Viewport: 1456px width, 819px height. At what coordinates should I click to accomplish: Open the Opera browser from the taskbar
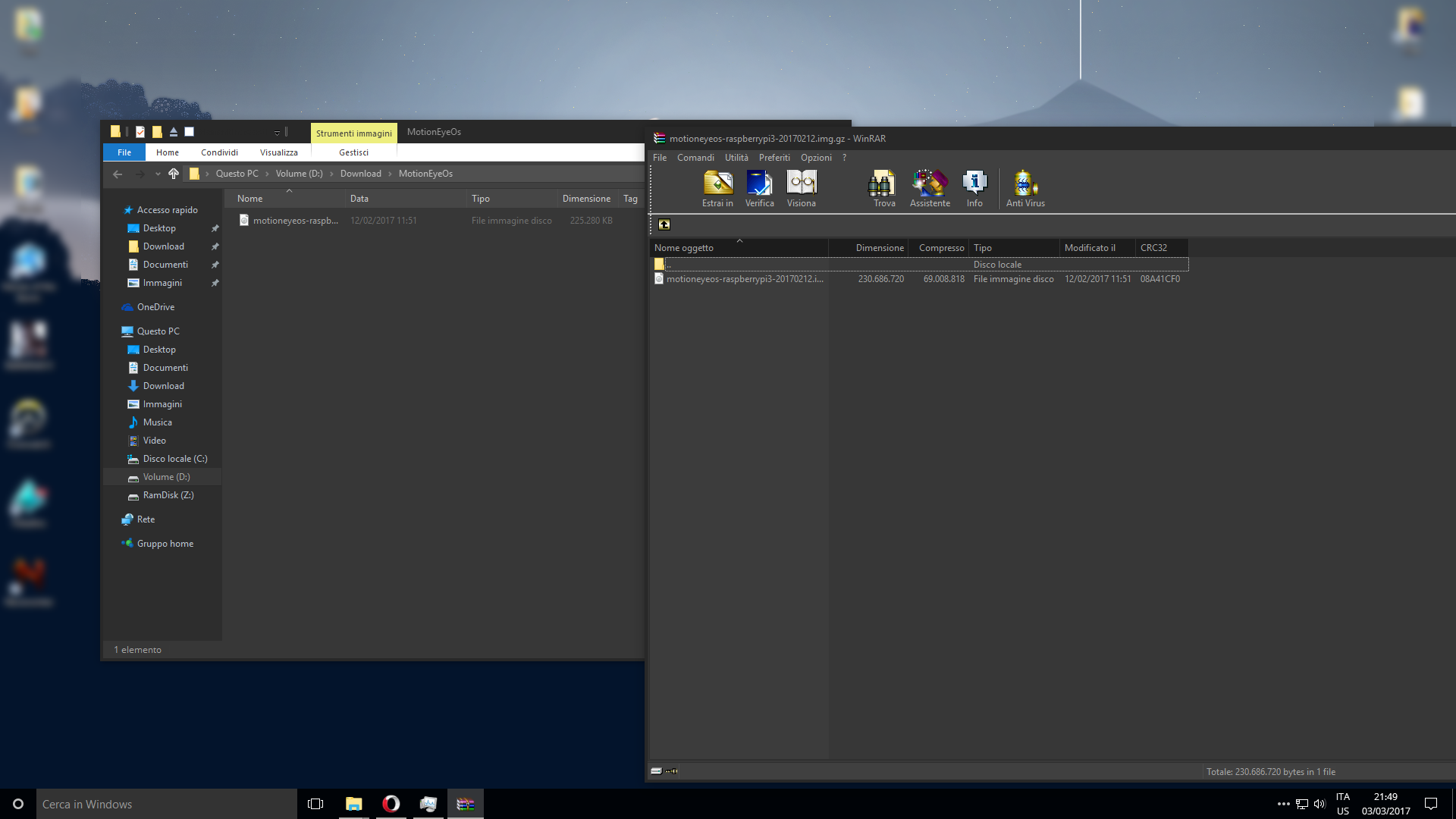click(x=391, y=804)
